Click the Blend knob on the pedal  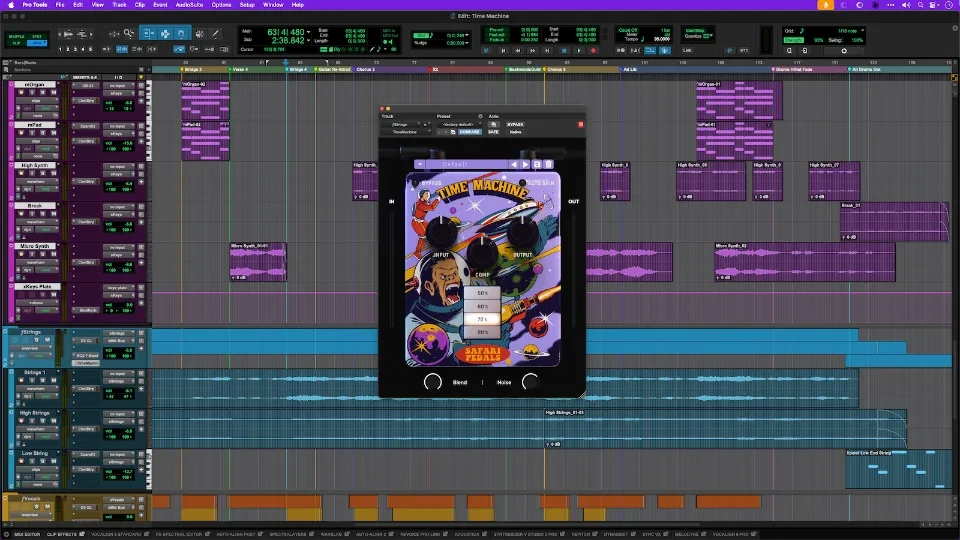click(x=433, y=381)
